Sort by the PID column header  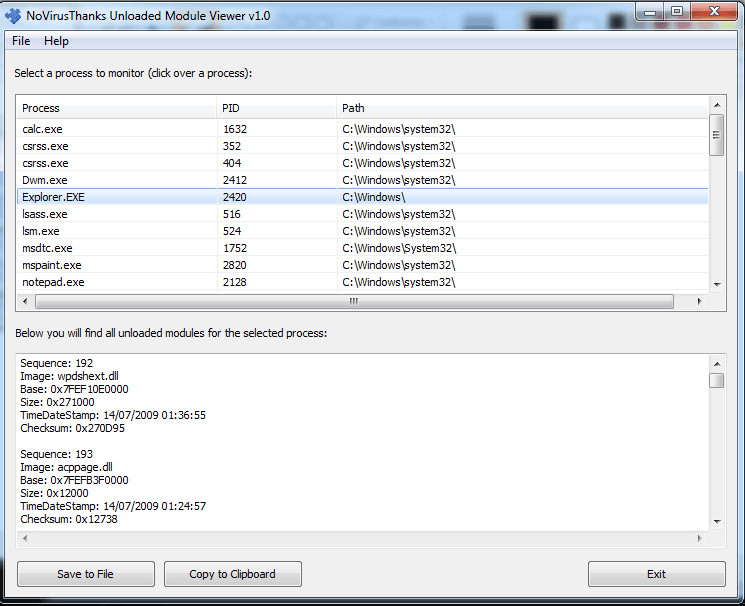[277, 108]
